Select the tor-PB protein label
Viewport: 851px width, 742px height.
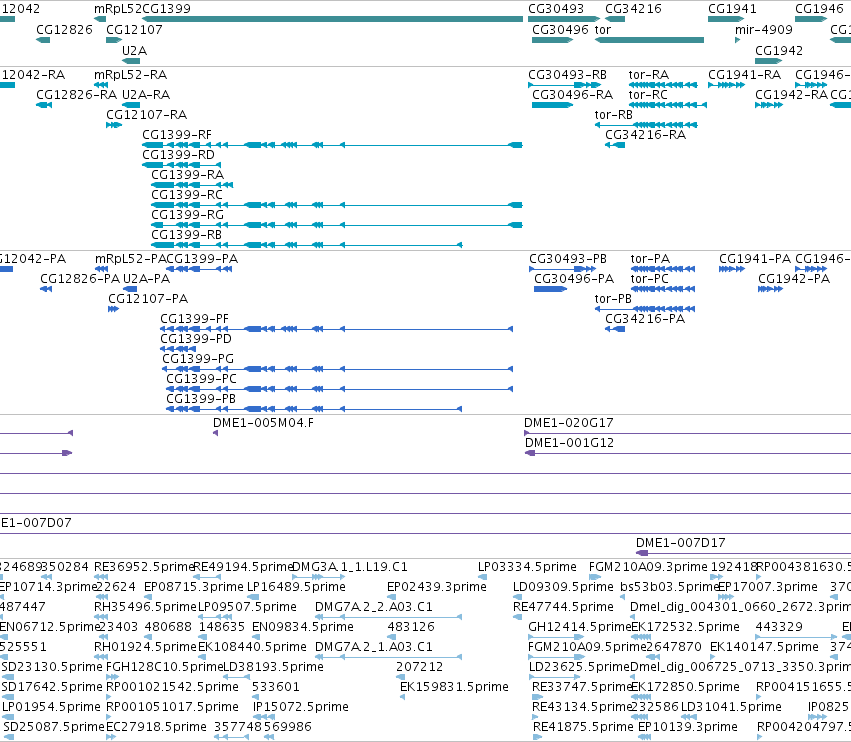click(613, 299)
